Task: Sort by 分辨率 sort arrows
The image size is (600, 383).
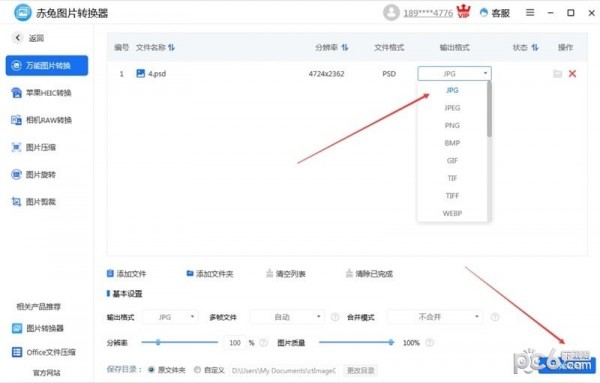Action: pyautogui.click(x=345, y=47)
